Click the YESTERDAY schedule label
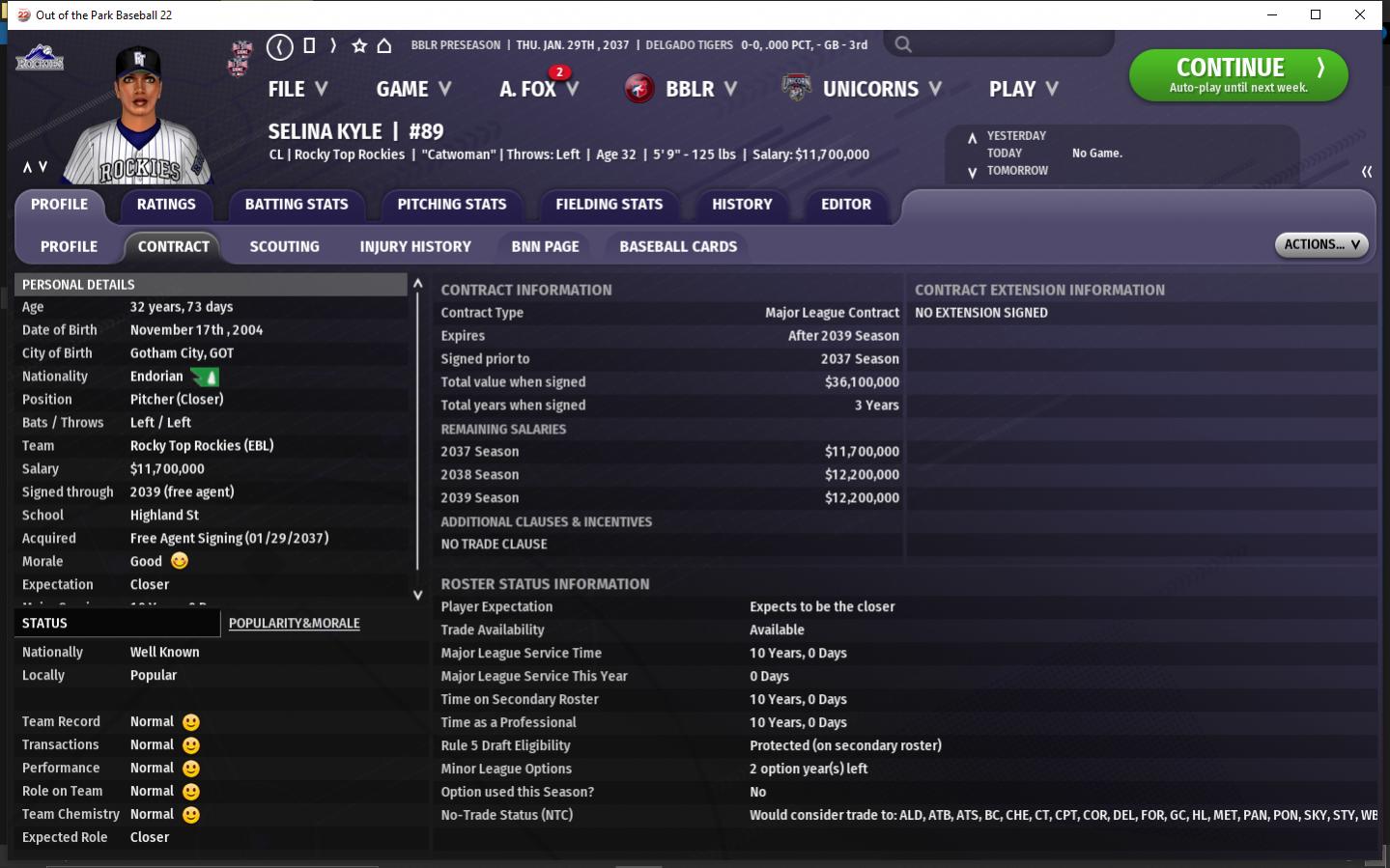The width and height of the screenshot is (1390, 868). pyautogui.click(x=1016, y=136)
